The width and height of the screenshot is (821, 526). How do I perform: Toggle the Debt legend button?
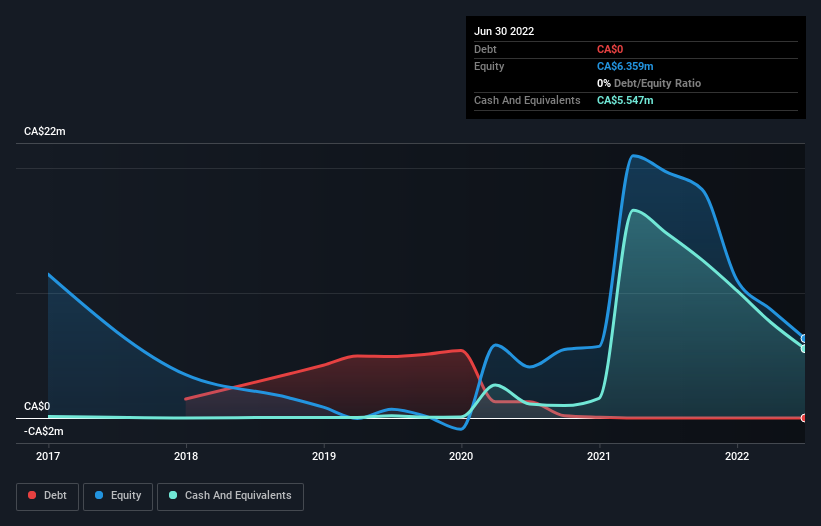48,496
